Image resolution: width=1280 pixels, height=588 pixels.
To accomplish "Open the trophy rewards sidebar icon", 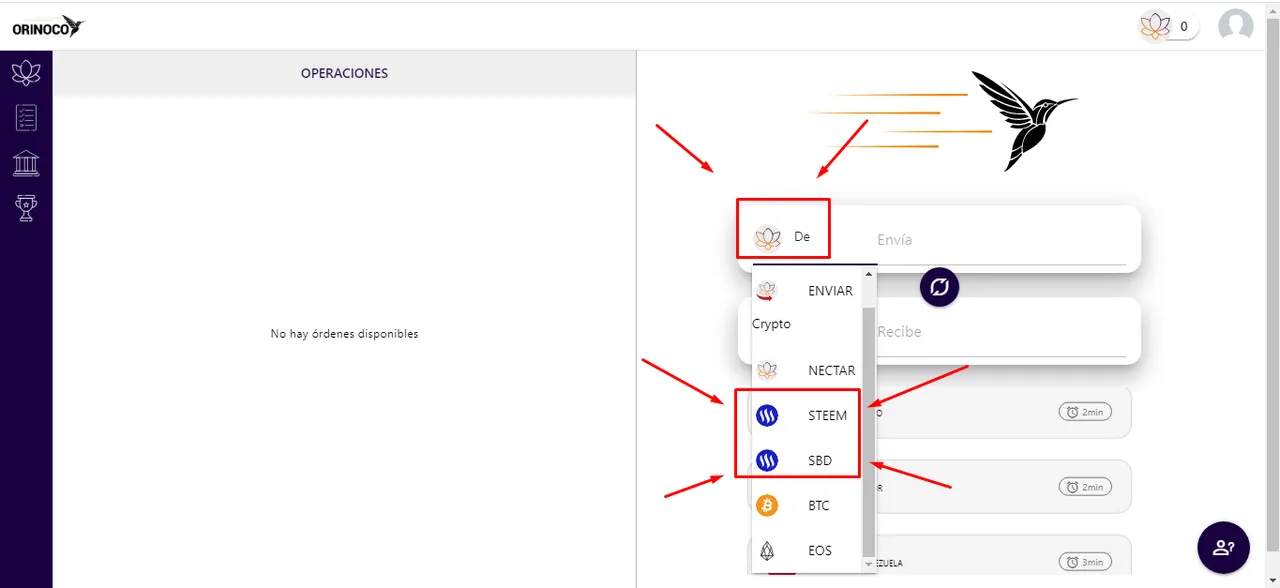I will click(x=26, y=208).
